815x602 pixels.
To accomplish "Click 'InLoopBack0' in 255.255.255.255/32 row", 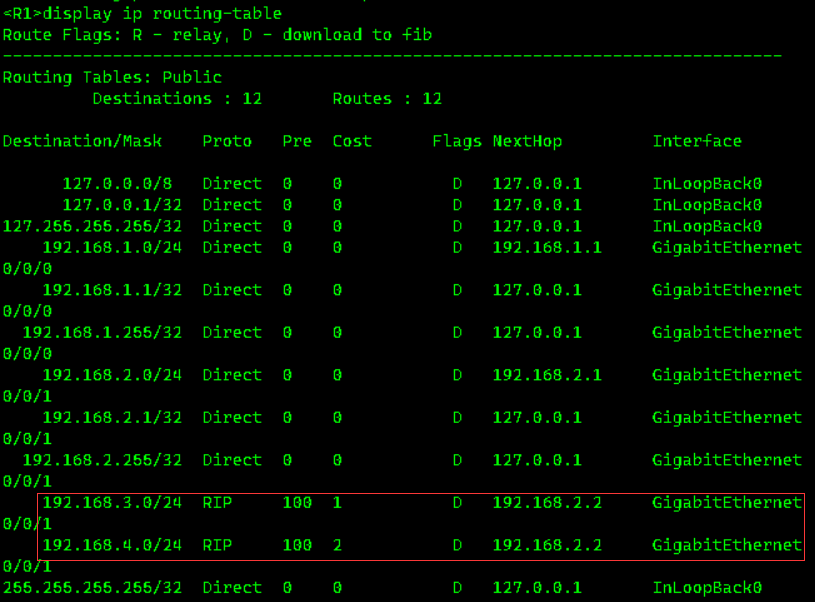I will (x=707, y=587).
